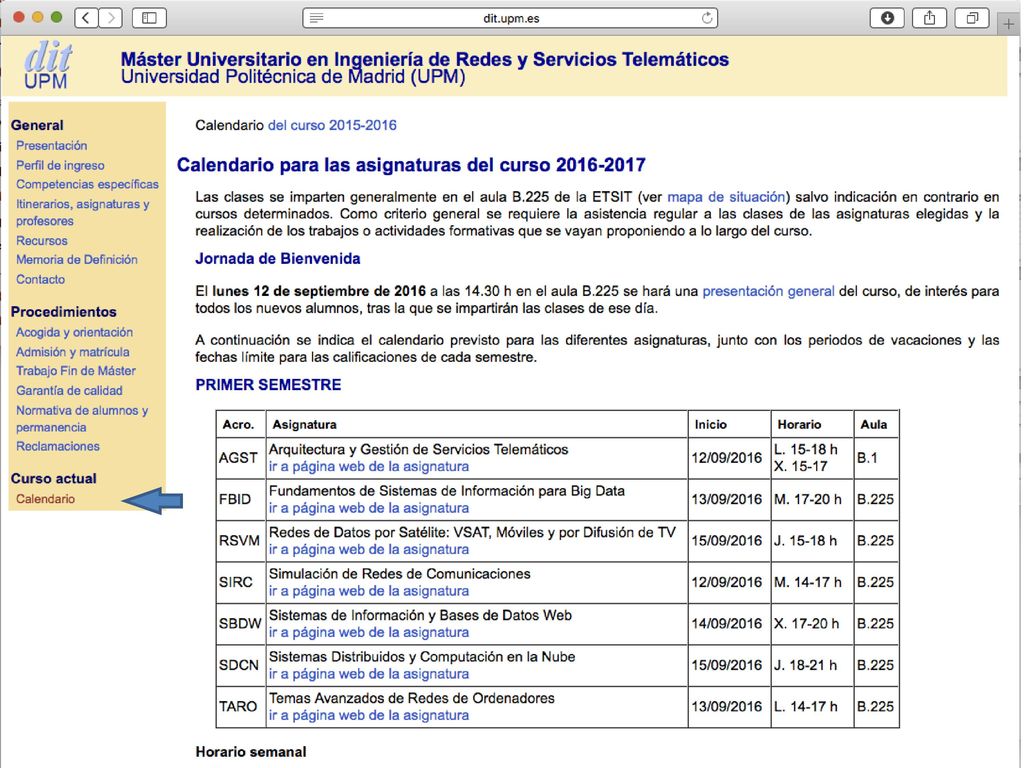Image resolution: width=1024 pixels, height=768 pixels.
Task: Reload the page using refresh icon
Action: (x=707, y=18)
